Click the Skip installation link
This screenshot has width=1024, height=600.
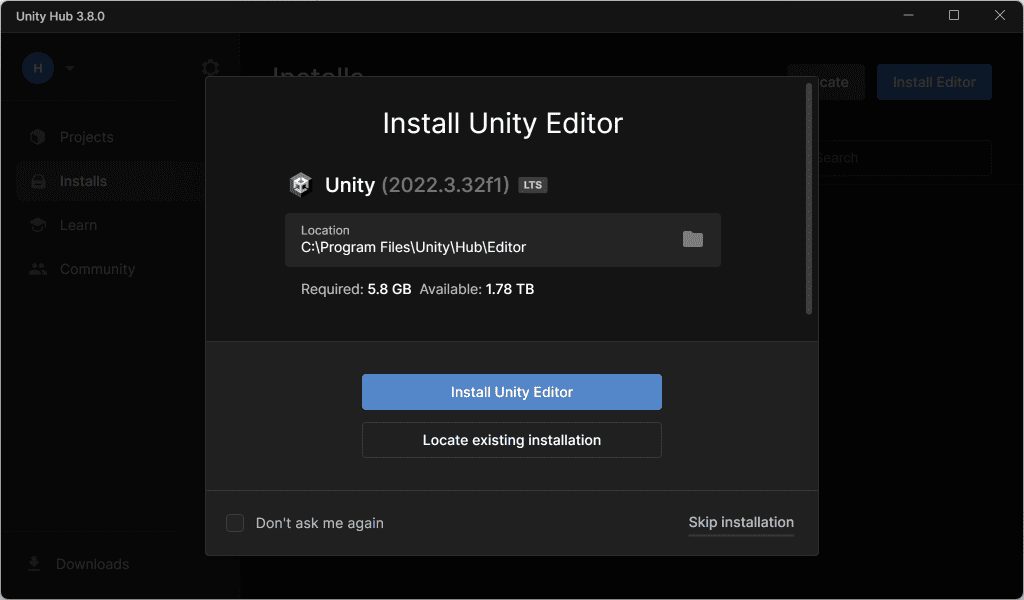pyautogui.click(x=741, y=522)
